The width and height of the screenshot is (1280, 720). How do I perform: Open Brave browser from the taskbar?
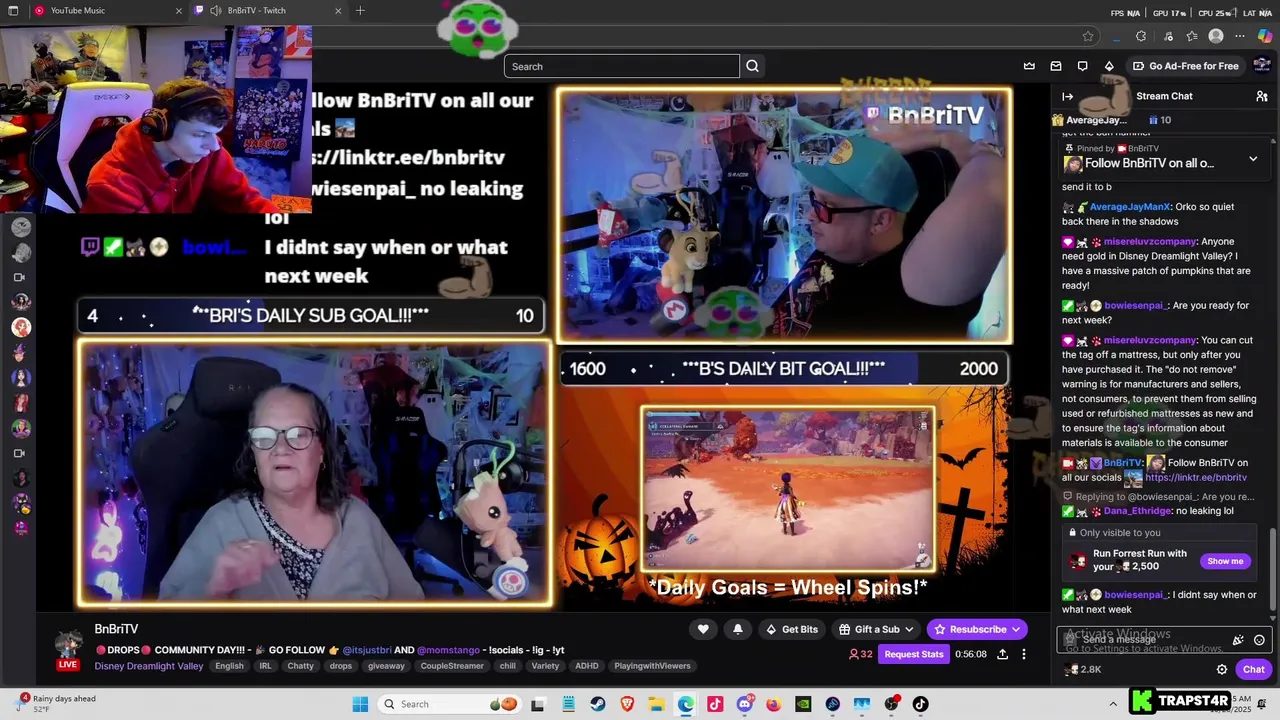(x=627, y=704)
